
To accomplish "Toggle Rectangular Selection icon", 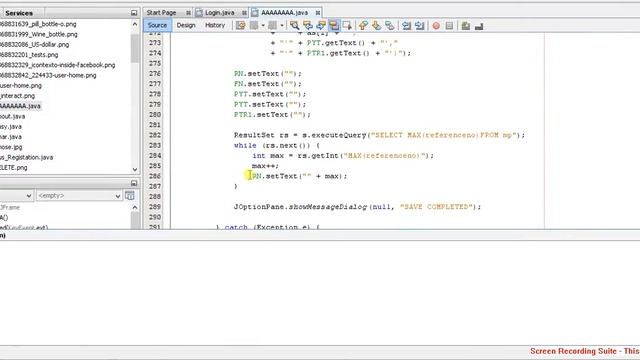I will tap(347, 26).
